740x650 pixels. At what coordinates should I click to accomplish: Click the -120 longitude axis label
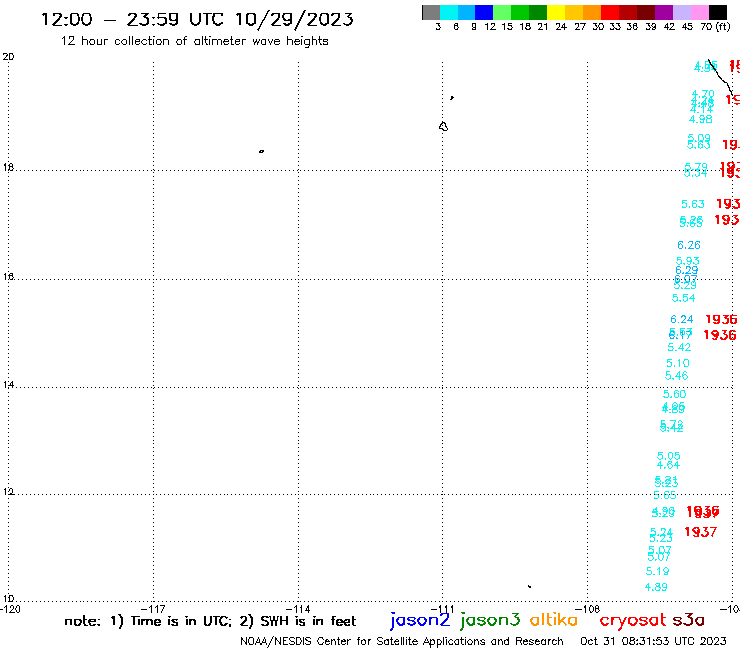10,609
